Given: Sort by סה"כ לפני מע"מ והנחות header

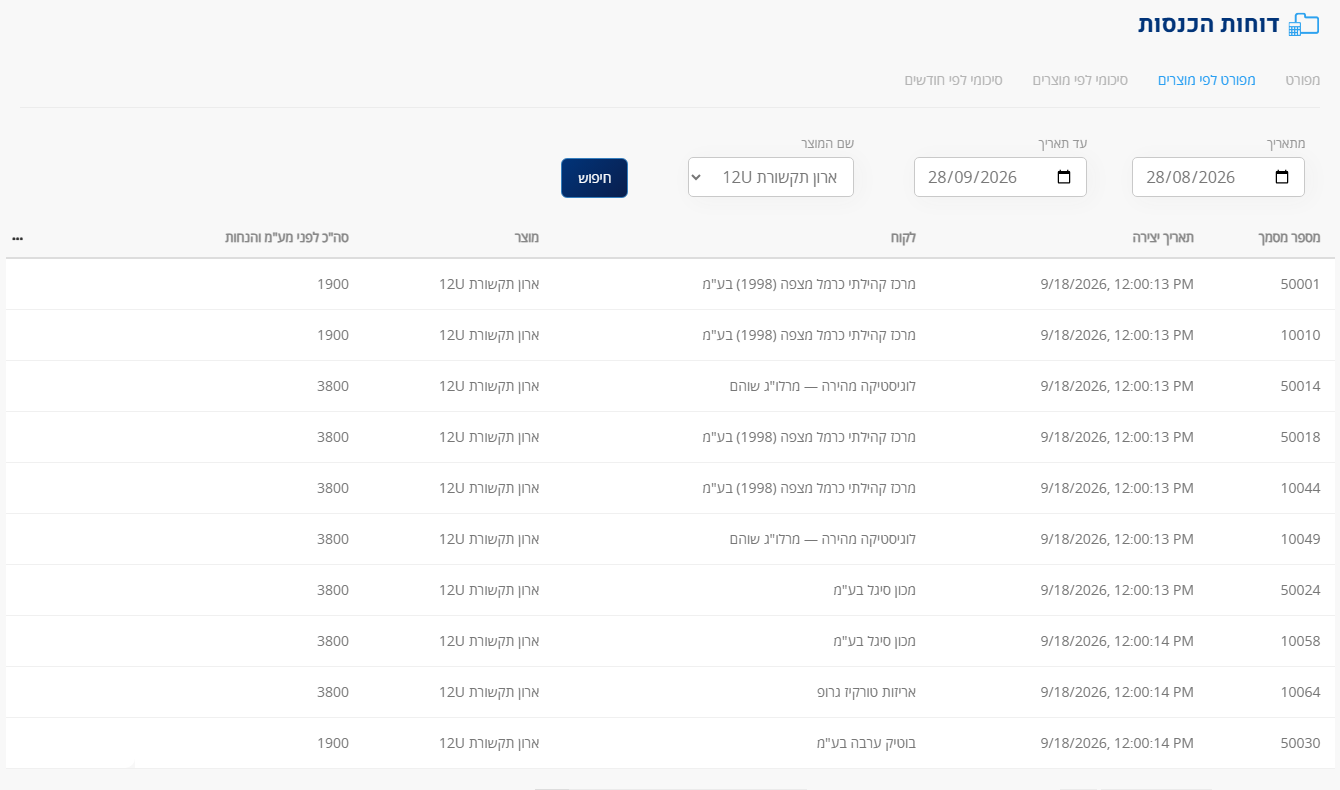Looking at the screenshot, I should coord(286,238).
